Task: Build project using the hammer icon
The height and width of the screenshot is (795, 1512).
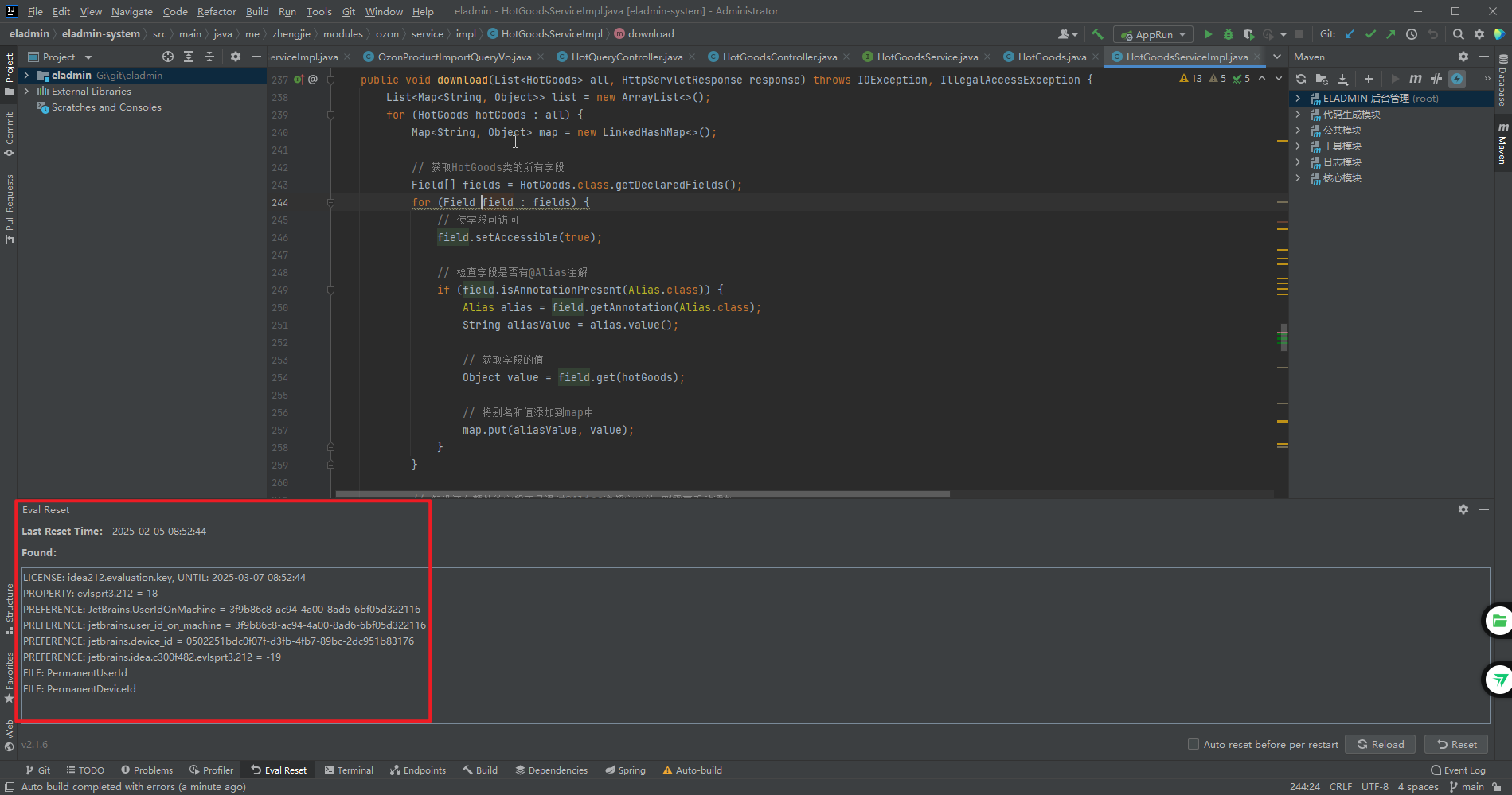Action: [1098, 34]
